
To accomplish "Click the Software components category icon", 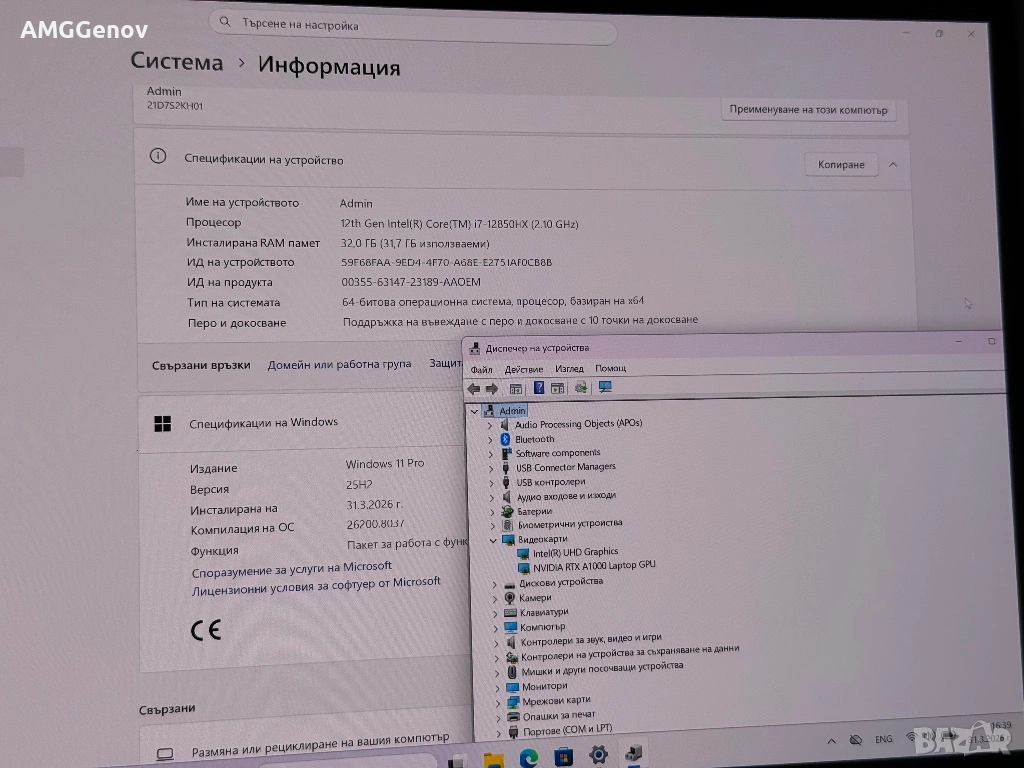I will 506,453.
